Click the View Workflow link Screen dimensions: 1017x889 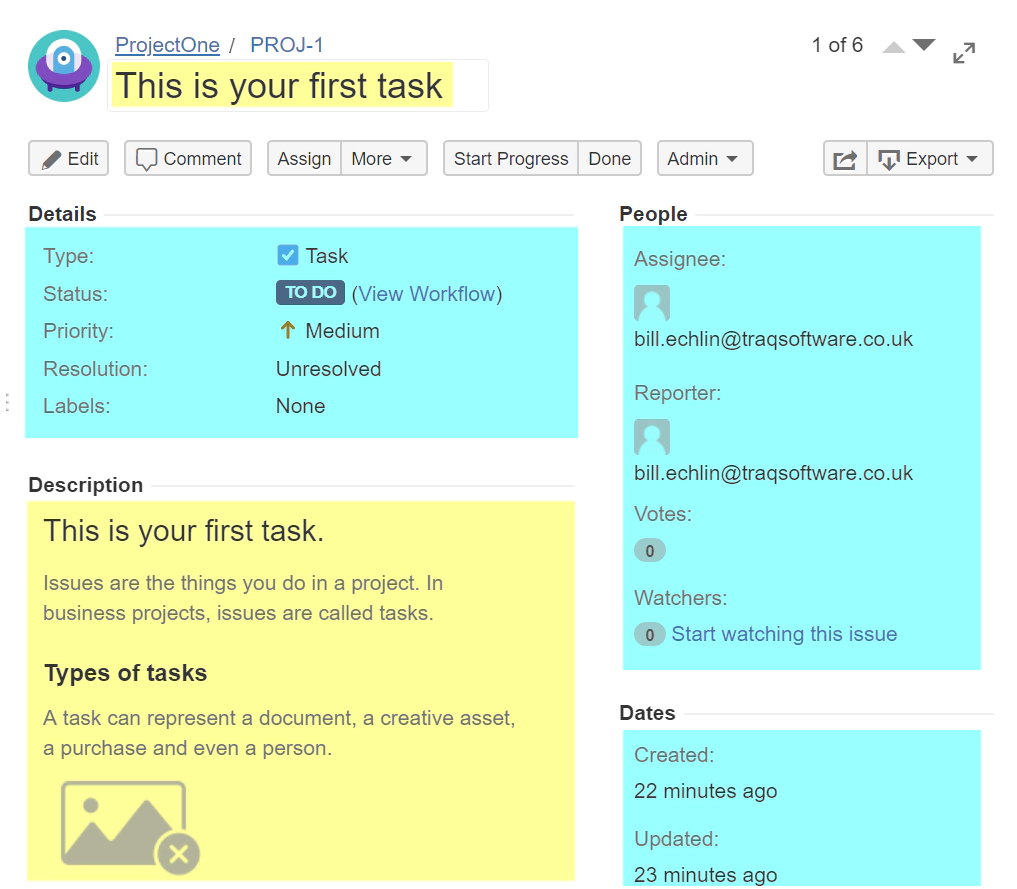pyautogui.click(x=427, y=294)
